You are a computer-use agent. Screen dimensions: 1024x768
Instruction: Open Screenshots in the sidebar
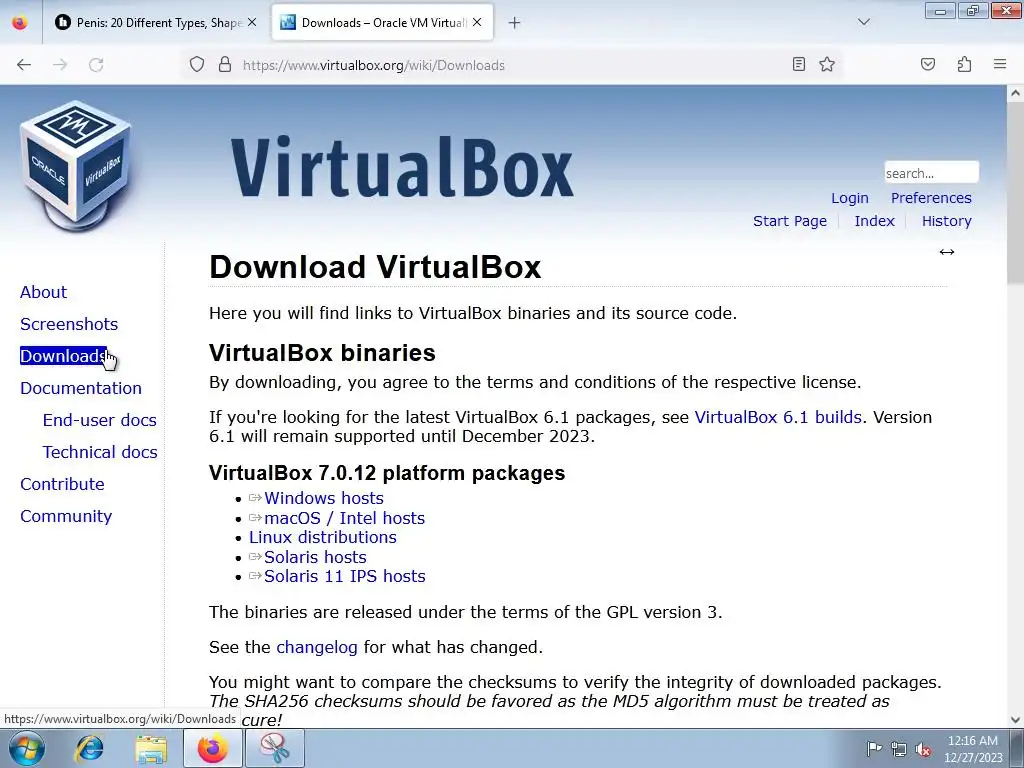(69, 324)
